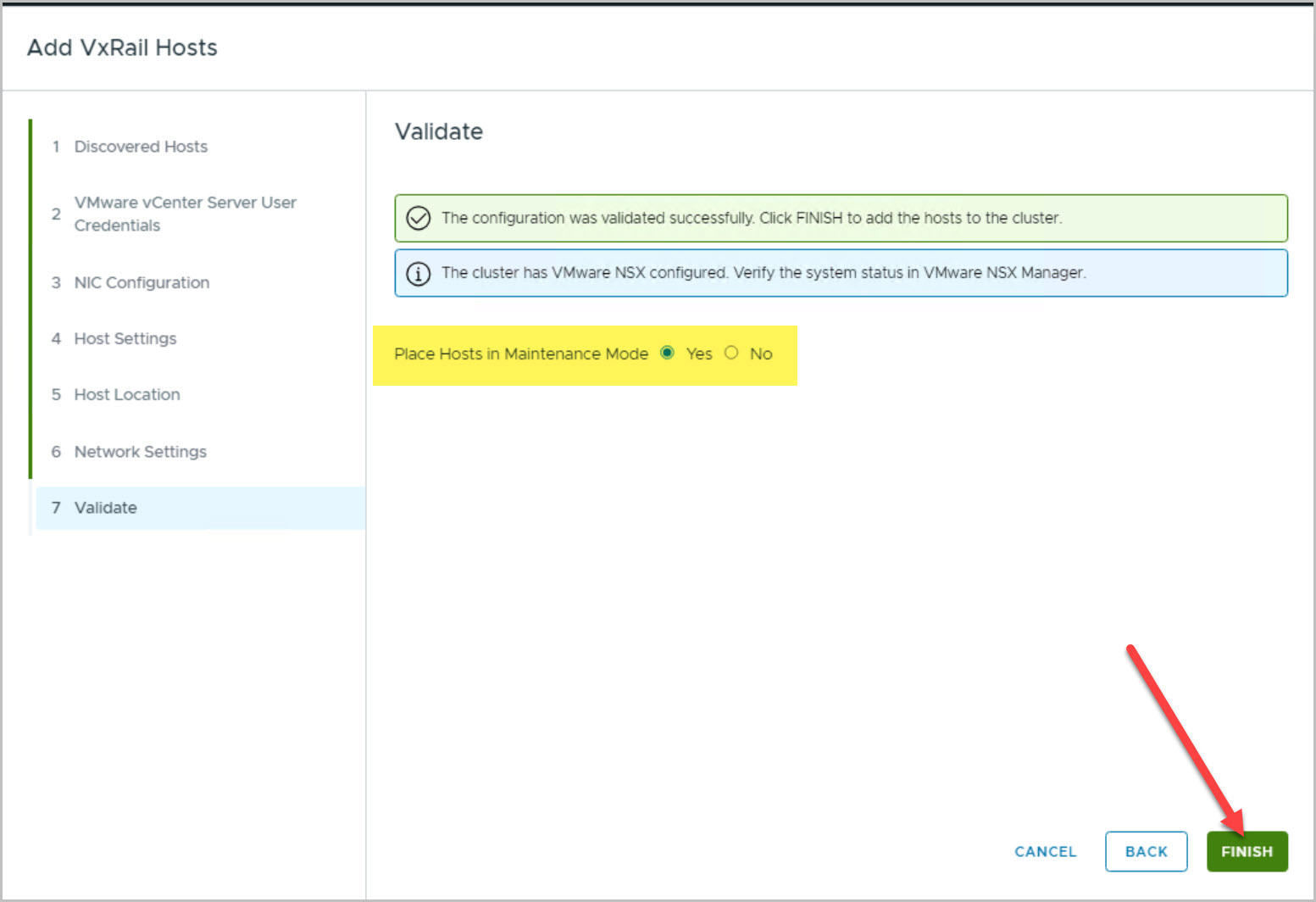Switch to Network Settings step
Screen dimensions: 1316x902
(141, 452)
